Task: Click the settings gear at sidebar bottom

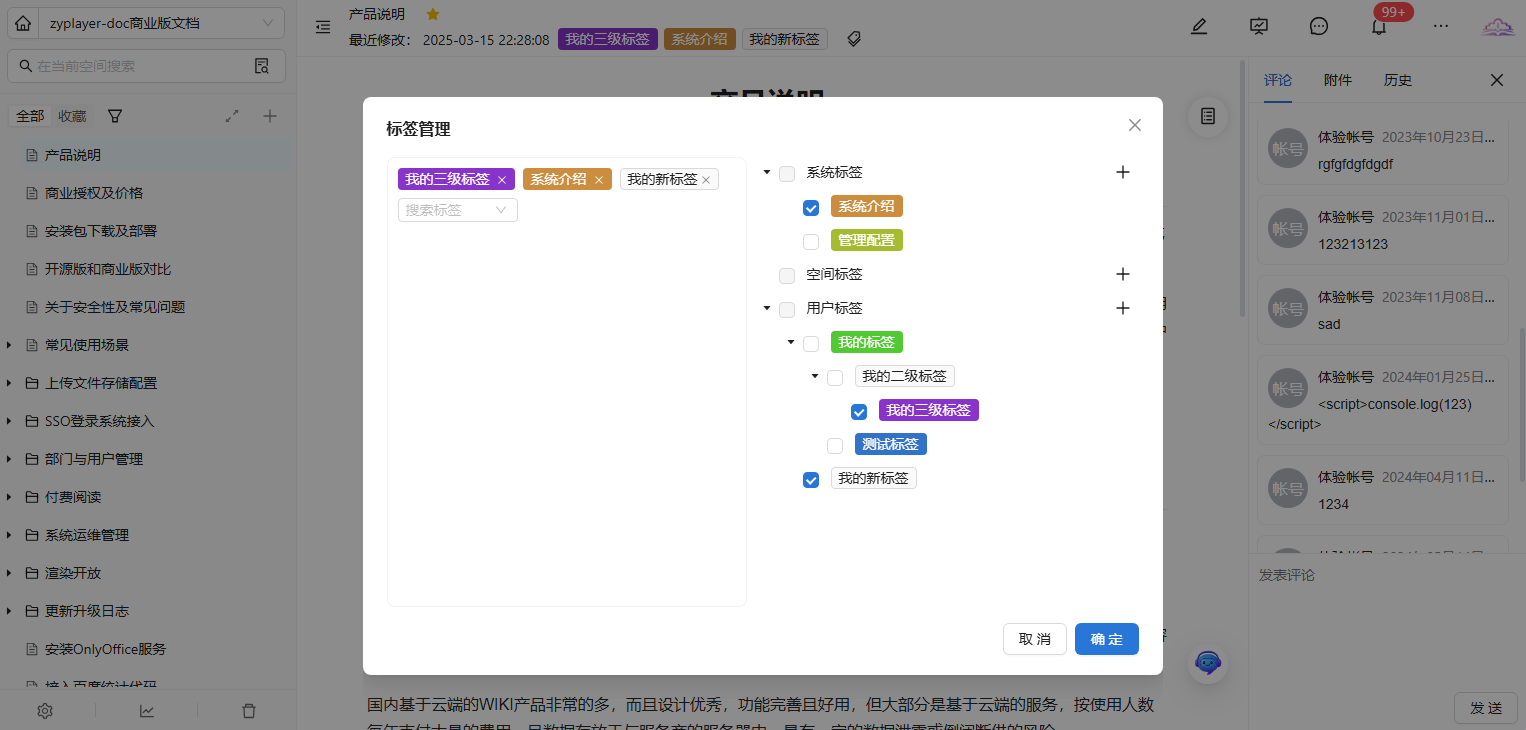Action: [45, 711]
